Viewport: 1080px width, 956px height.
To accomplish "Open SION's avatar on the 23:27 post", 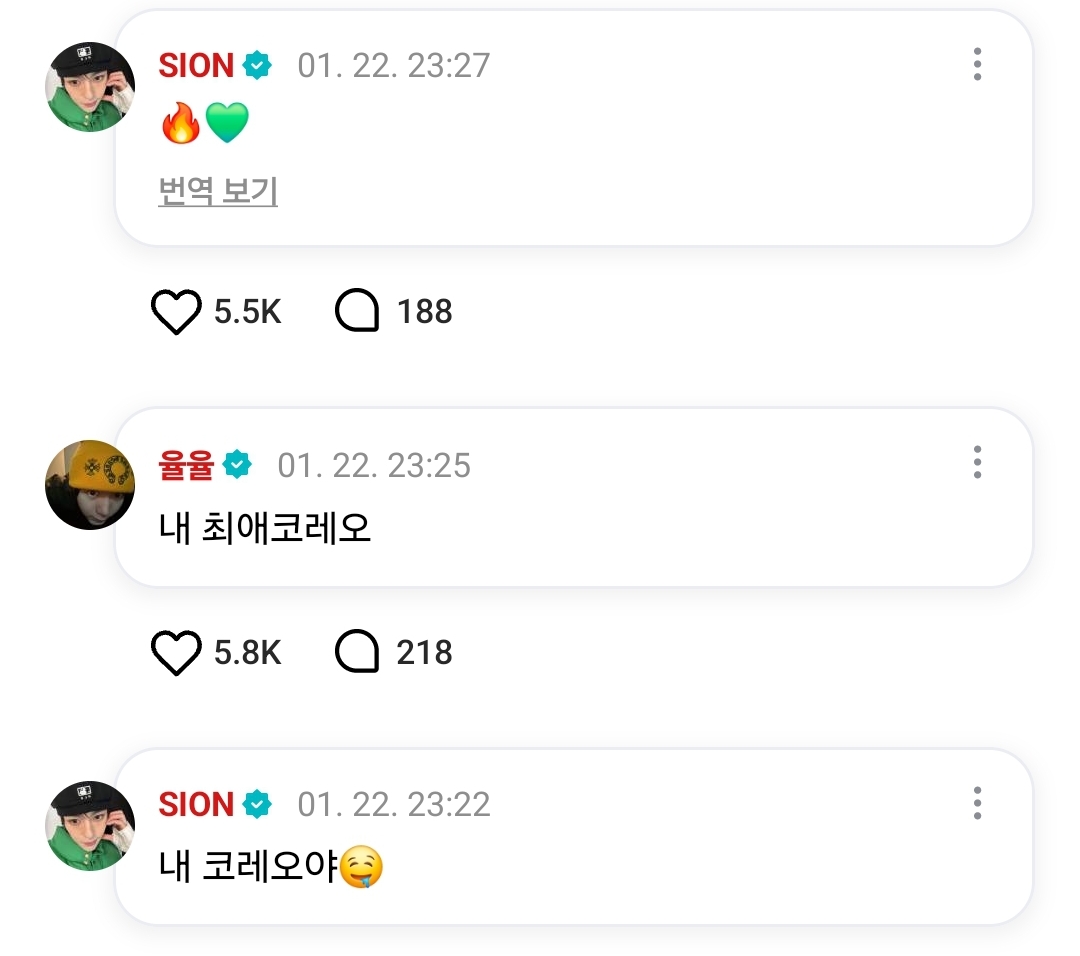I will 90,87.
